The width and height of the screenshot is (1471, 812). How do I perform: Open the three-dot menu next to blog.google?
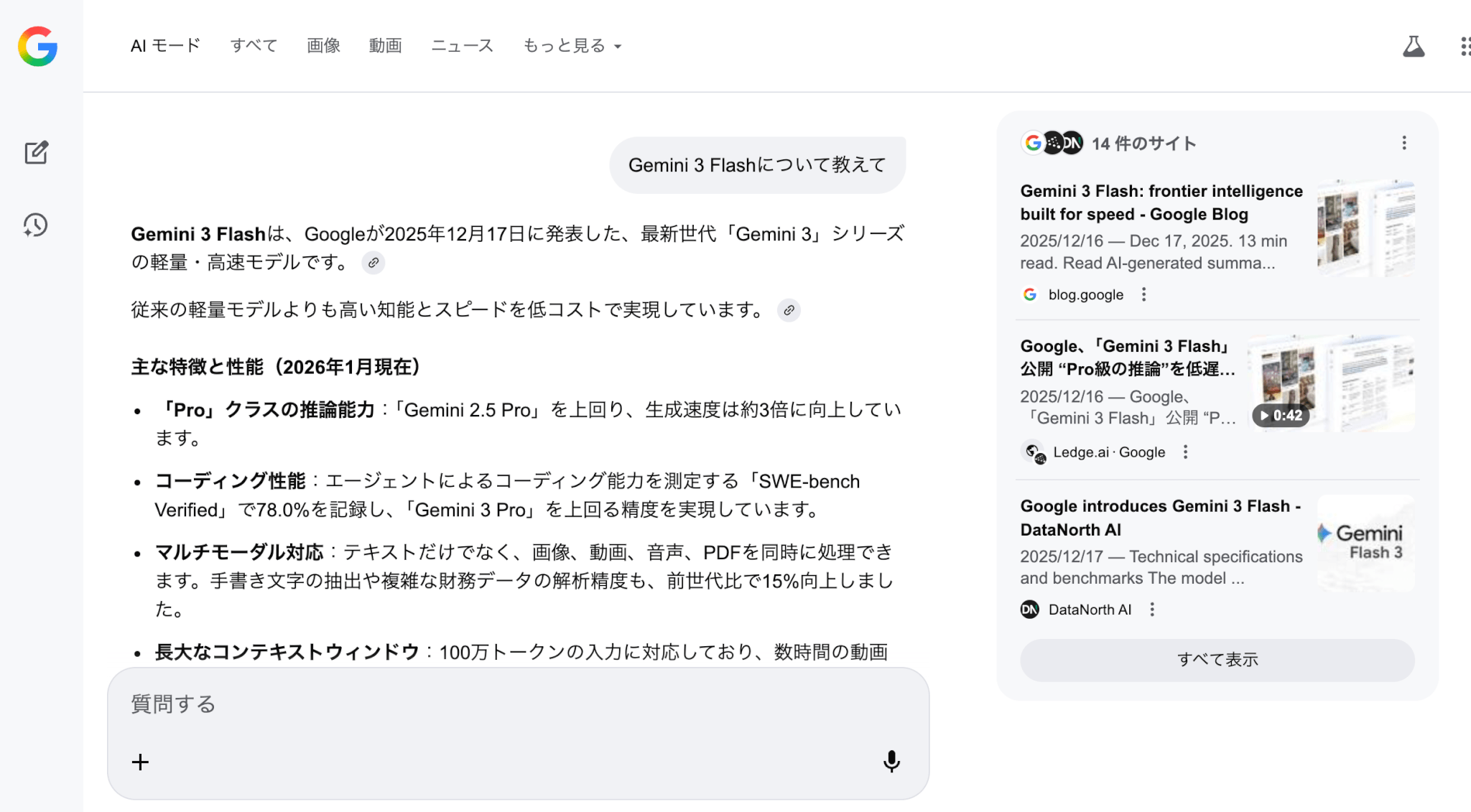pyautogui.click(x=1143, y=294)
